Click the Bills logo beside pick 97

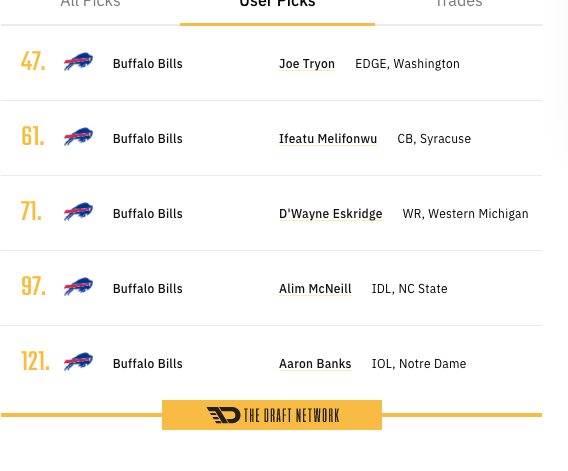[x=78, y=287]
